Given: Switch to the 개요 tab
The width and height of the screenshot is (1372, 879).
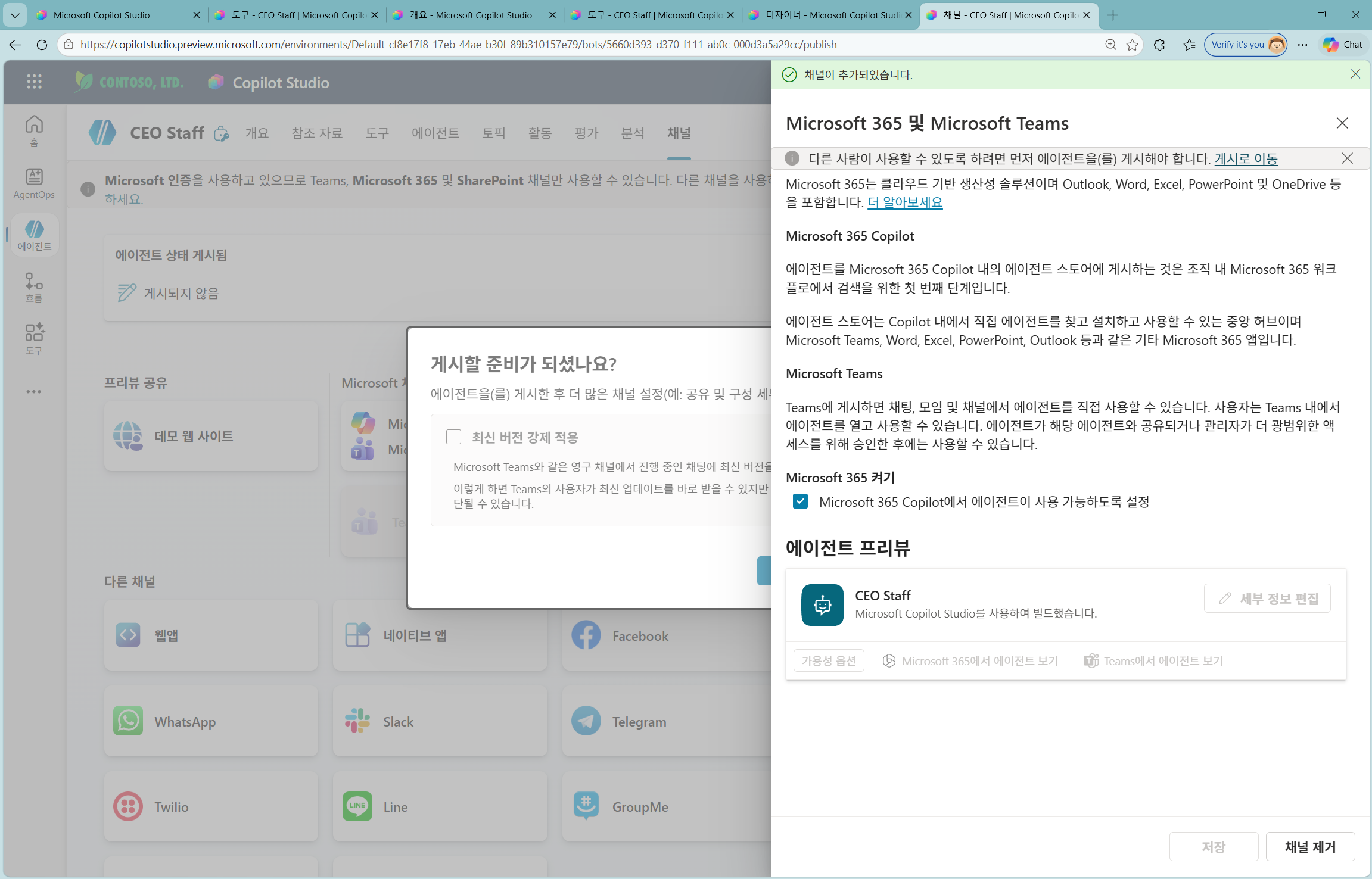Looking at the screenshot, I should (257, 133).
